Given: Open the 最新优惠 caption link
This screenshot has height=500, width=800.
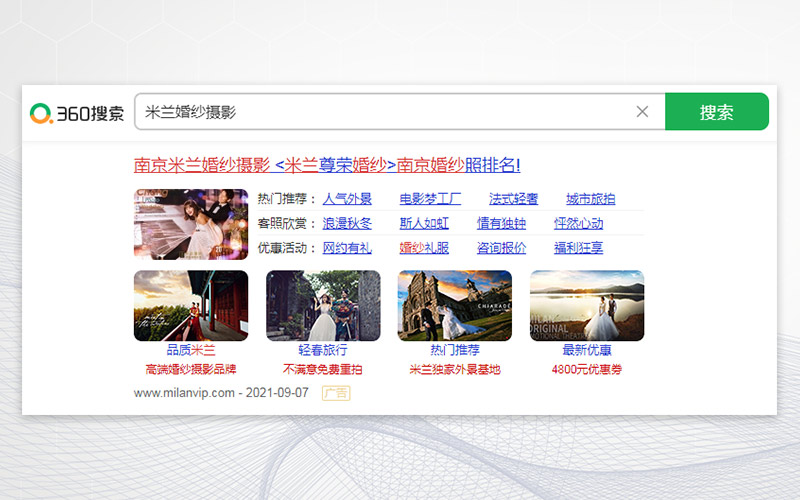Looking at the screenshot, I should coord(587,350).
